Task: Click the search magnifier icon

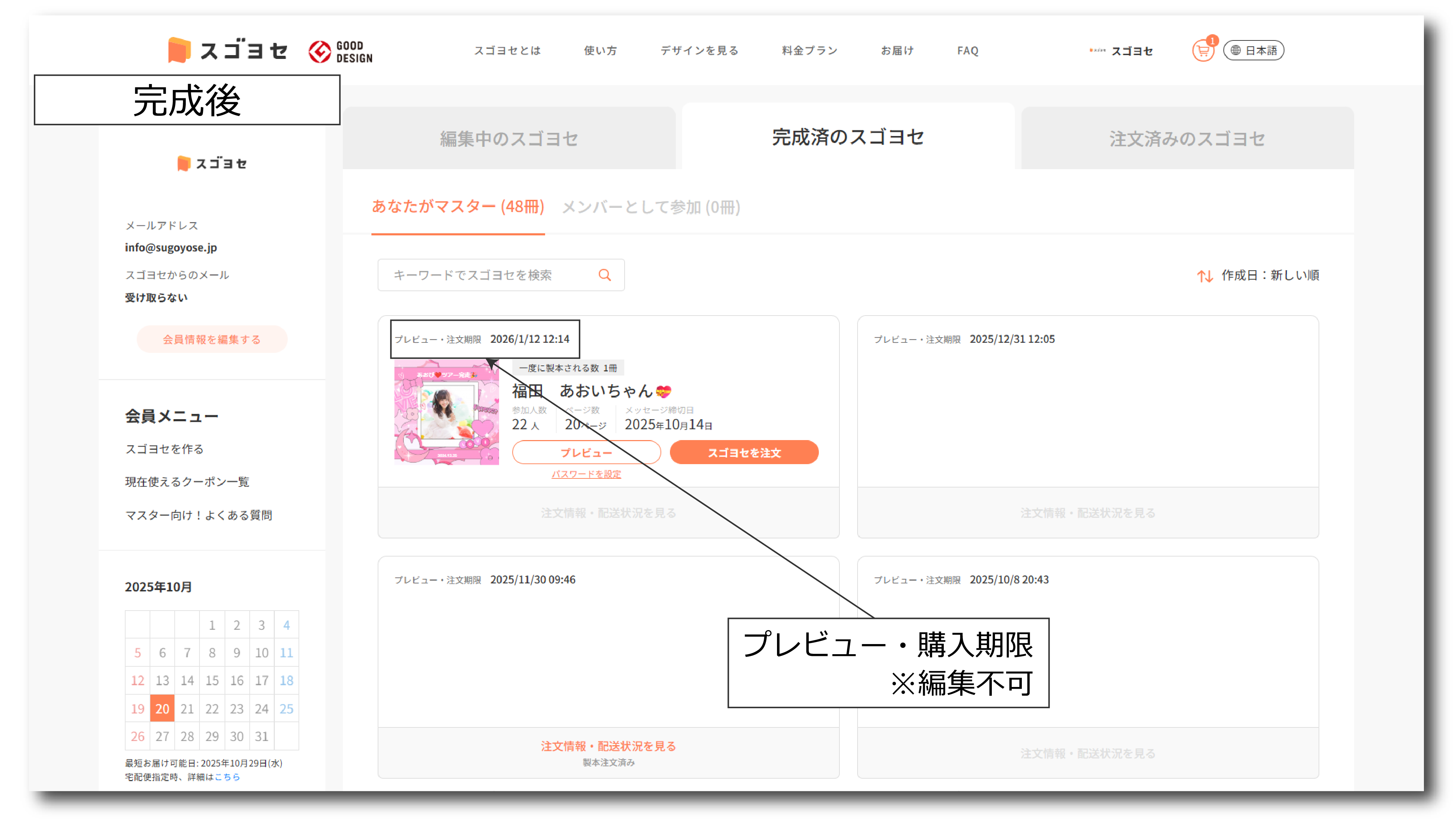Action: [x=604, y=275]
